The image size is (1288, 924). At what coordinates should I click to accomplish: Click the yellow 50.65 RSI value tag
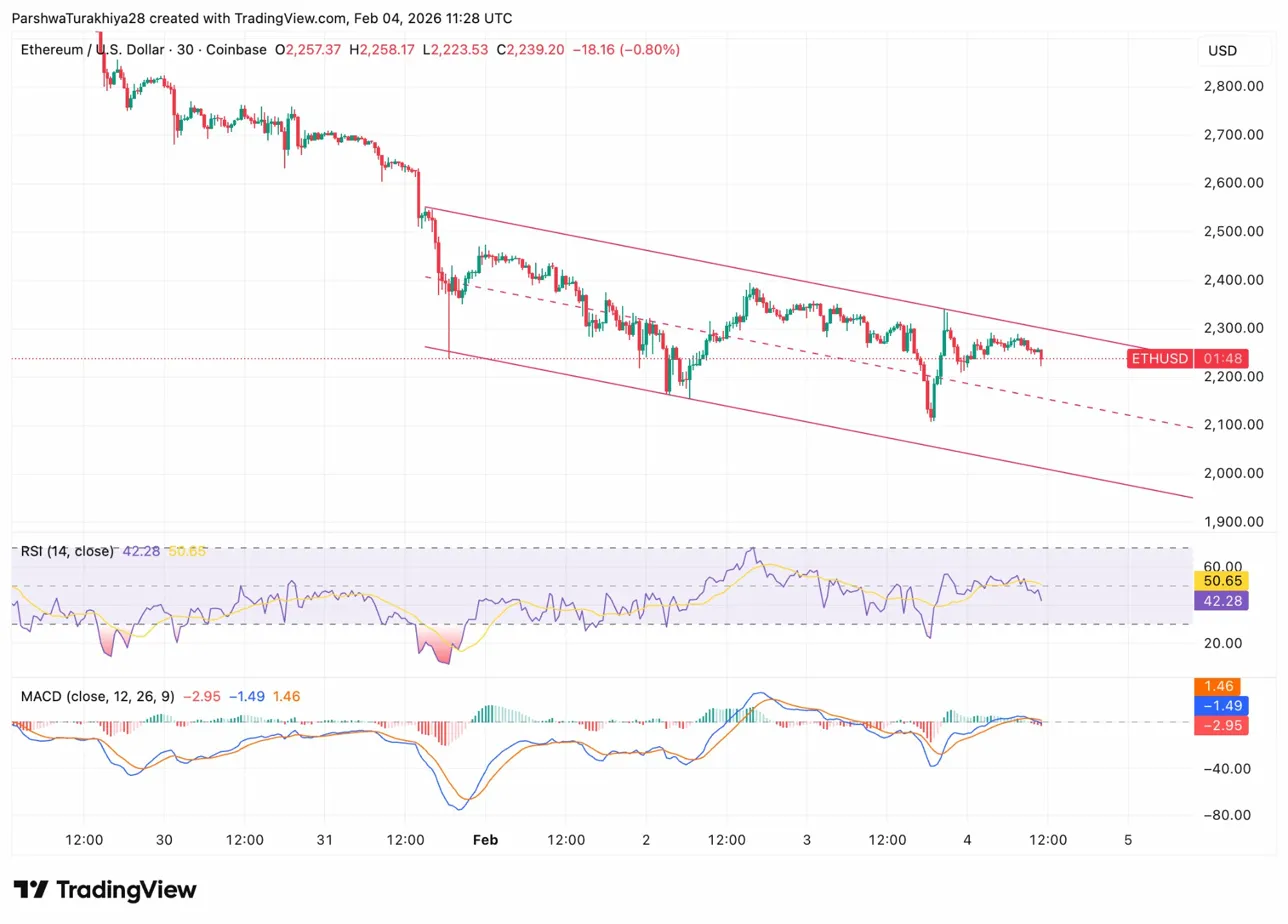click(x=1220, y=580)
